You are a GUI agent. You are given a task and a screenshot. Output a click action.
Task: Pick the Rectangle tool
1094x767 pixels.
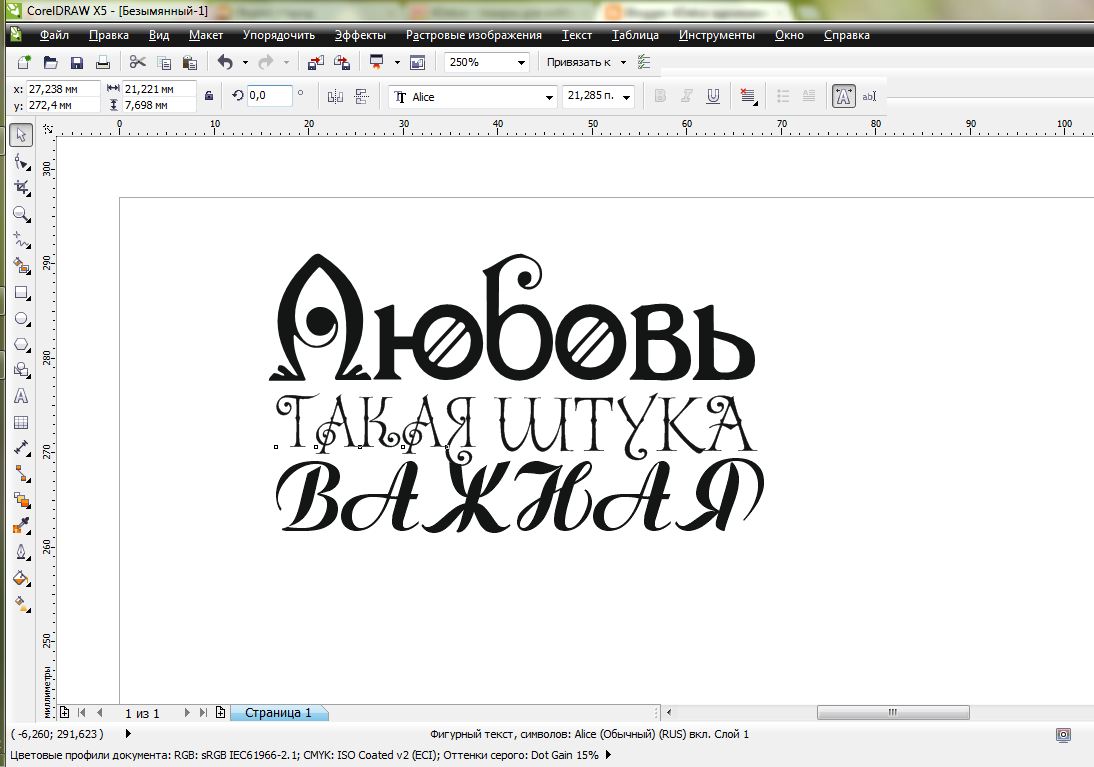point(21,290)
